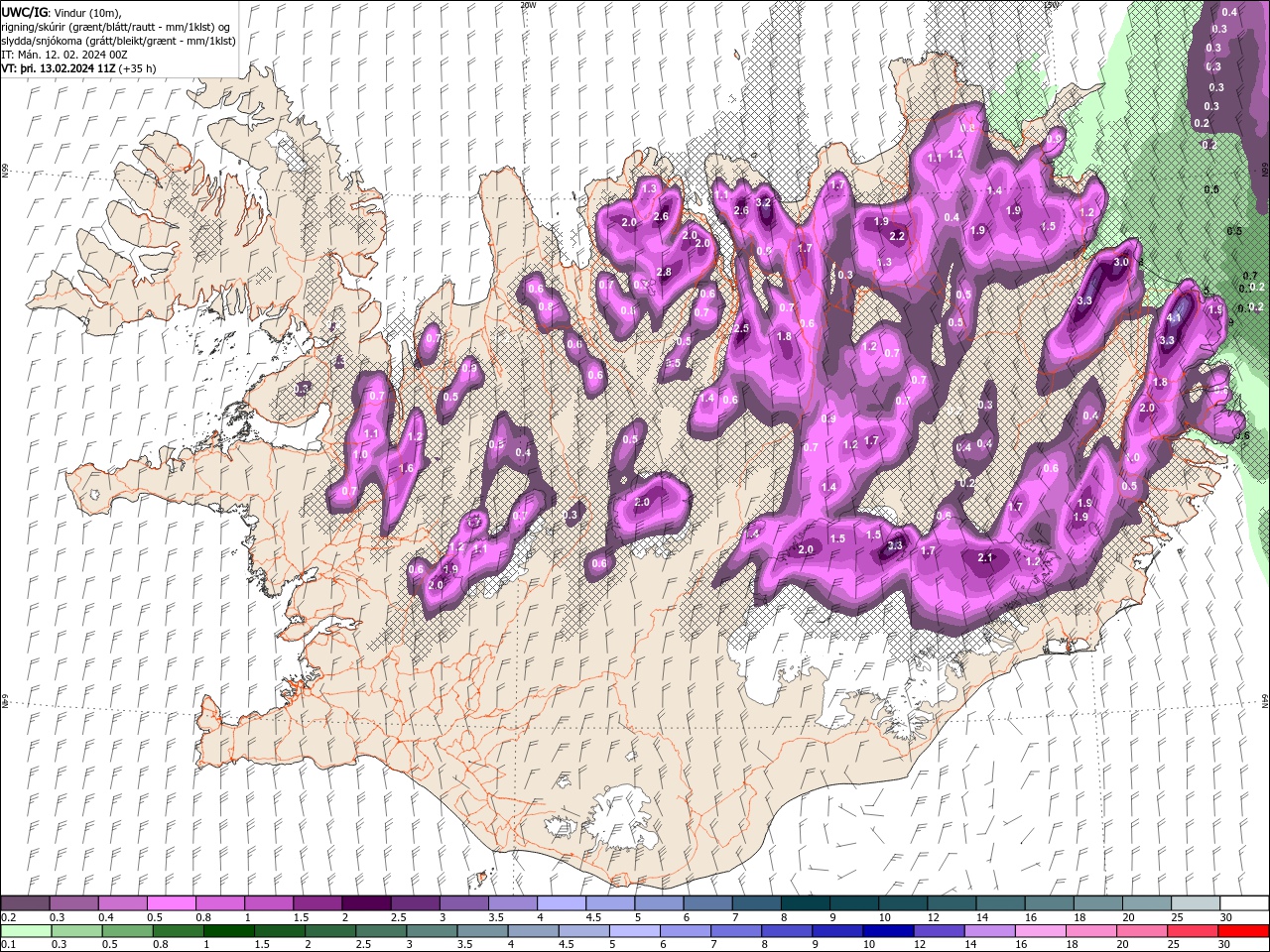Select the 0.2 grey-purple swatch in the upper legend

pyautogui.click(x=25, y=903)
